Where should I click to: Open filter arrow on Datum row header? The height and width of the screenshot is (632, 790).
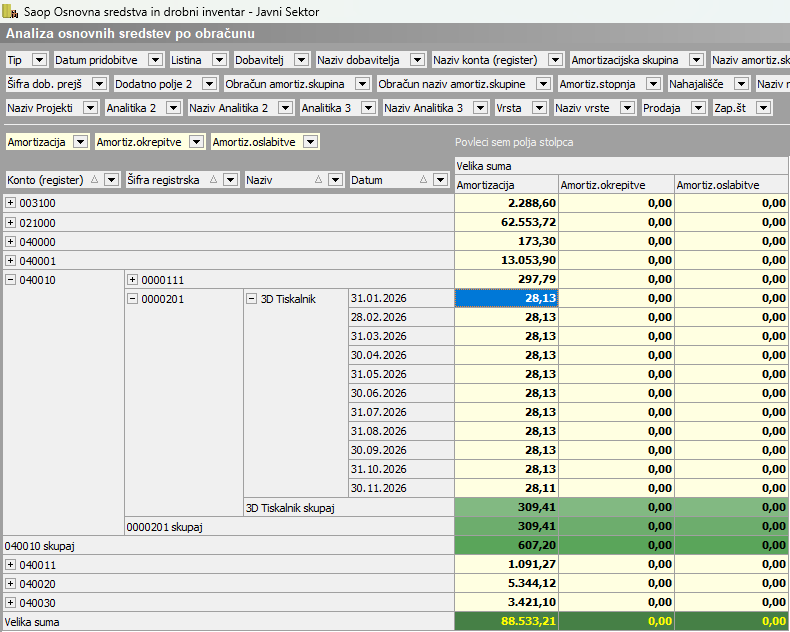coord(439,180)
